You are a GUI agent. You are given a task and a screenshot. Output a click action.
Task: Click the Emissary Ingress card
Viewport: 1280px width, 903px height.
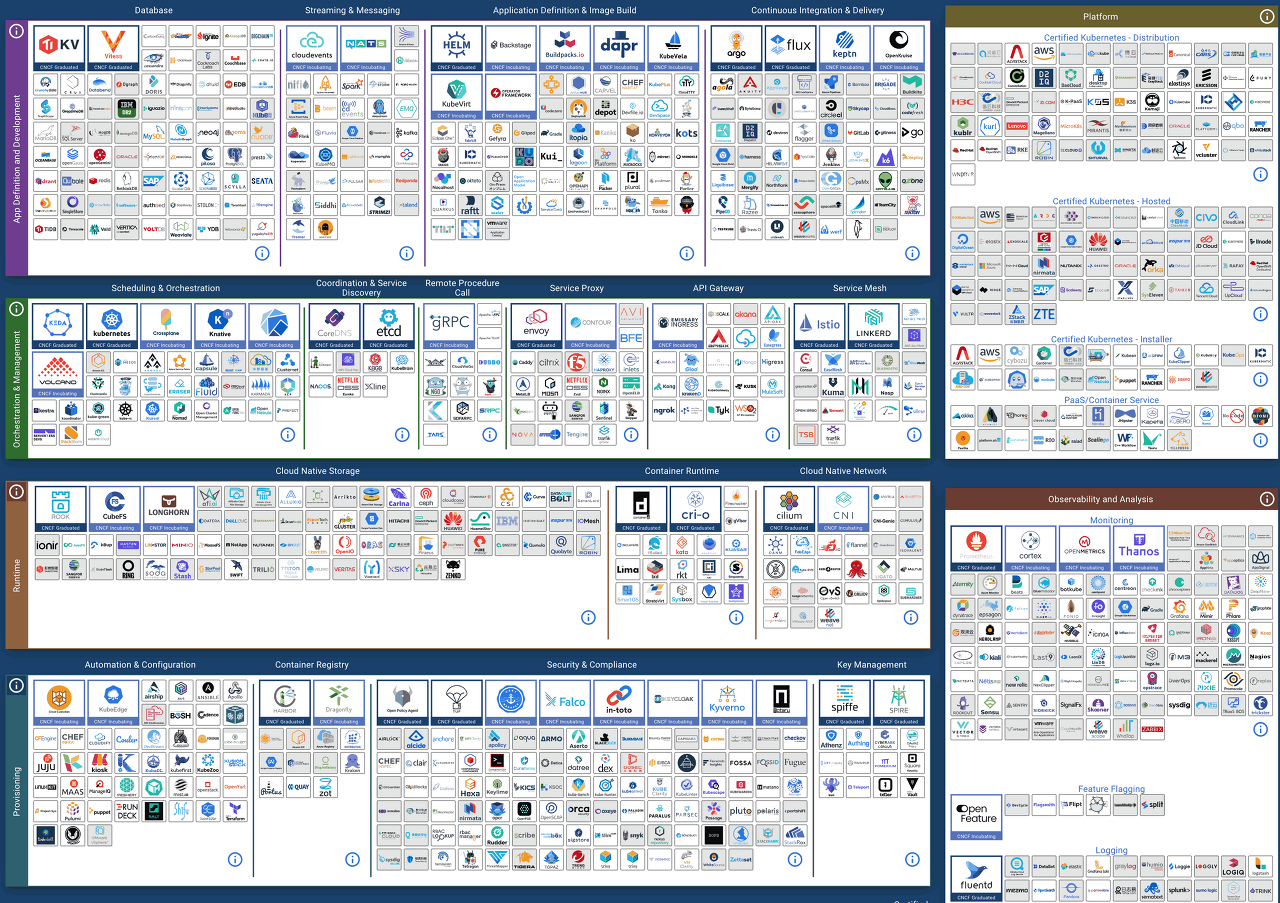pos(678,326)
